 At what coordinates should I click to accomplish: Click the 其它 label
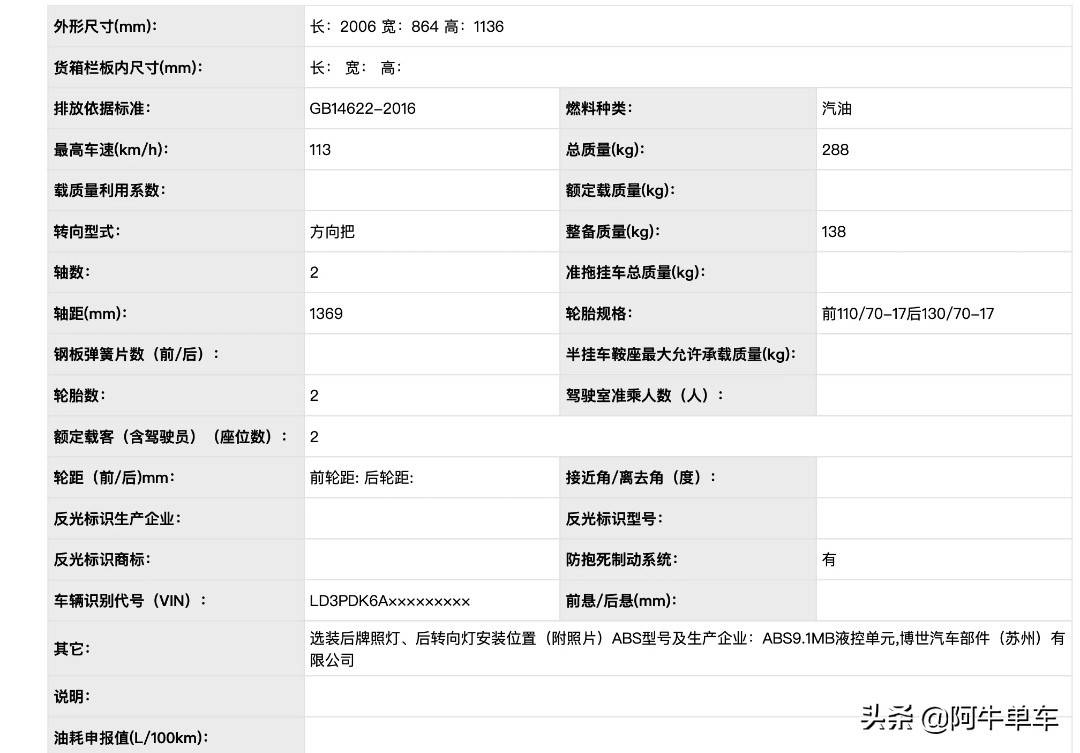(x=72, y=649)
